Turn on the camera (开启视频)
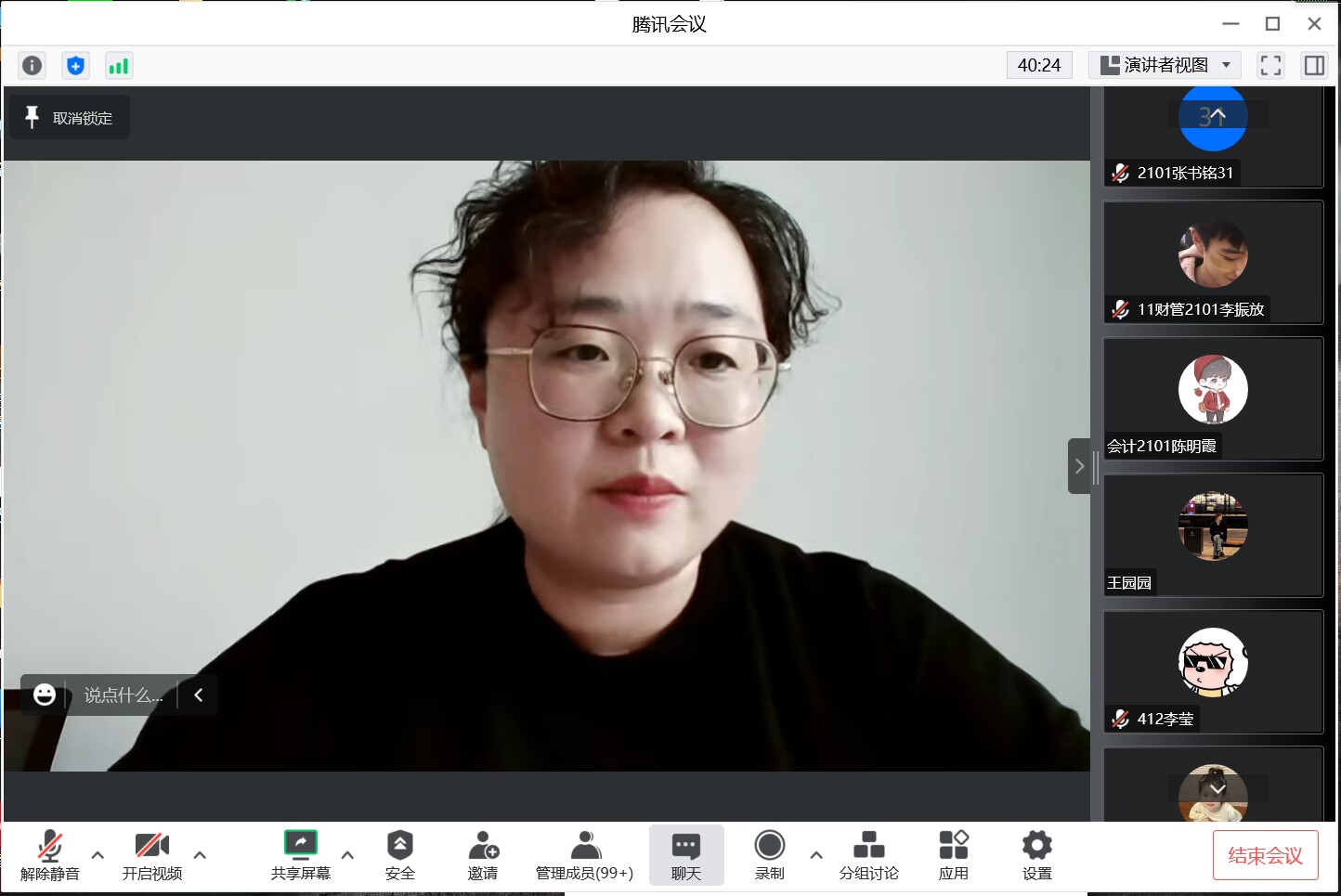Screen dimensions: 1341x896 point(152,855)
